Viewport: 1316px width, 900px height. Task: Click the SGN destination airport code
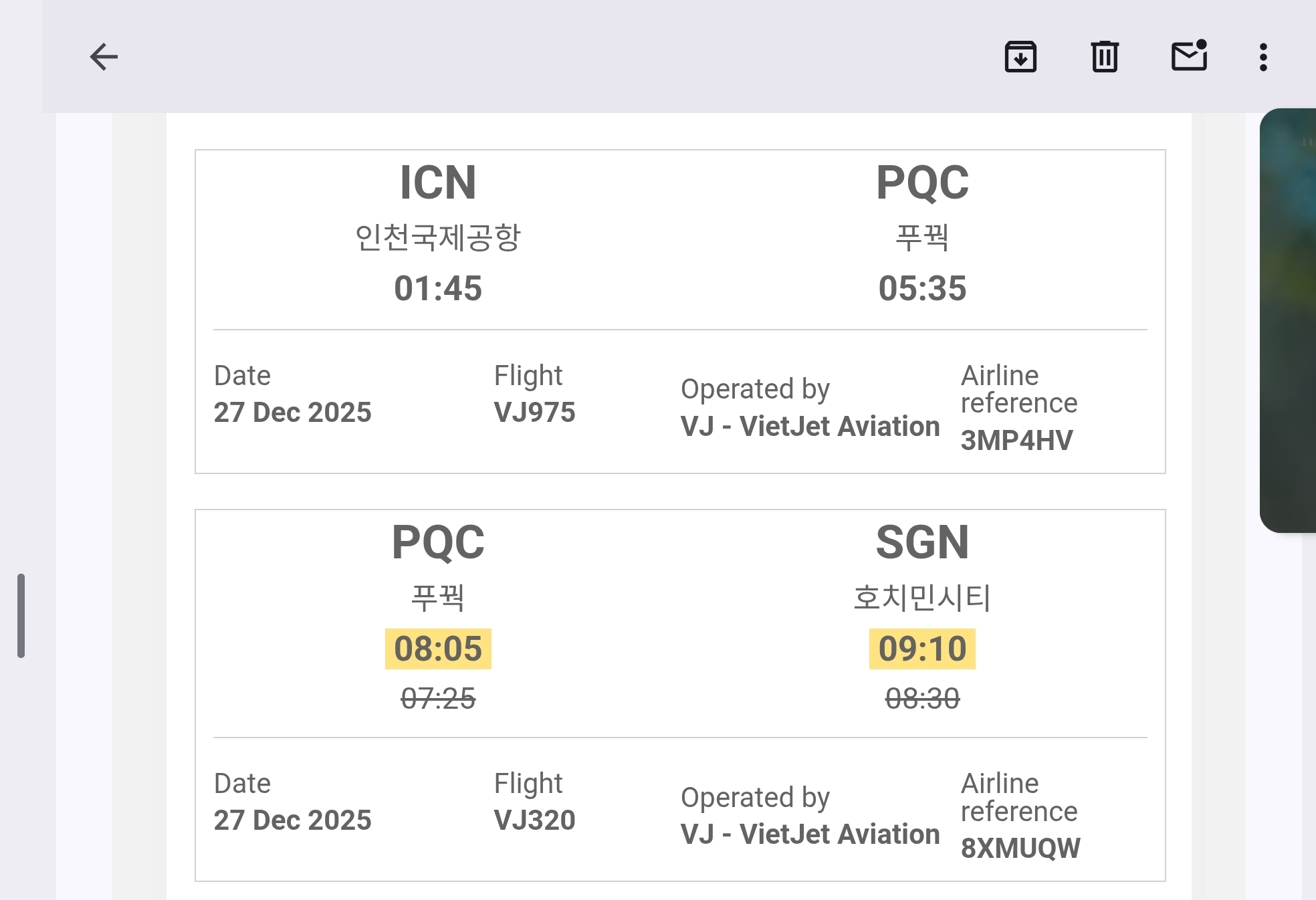pos(922,542)
